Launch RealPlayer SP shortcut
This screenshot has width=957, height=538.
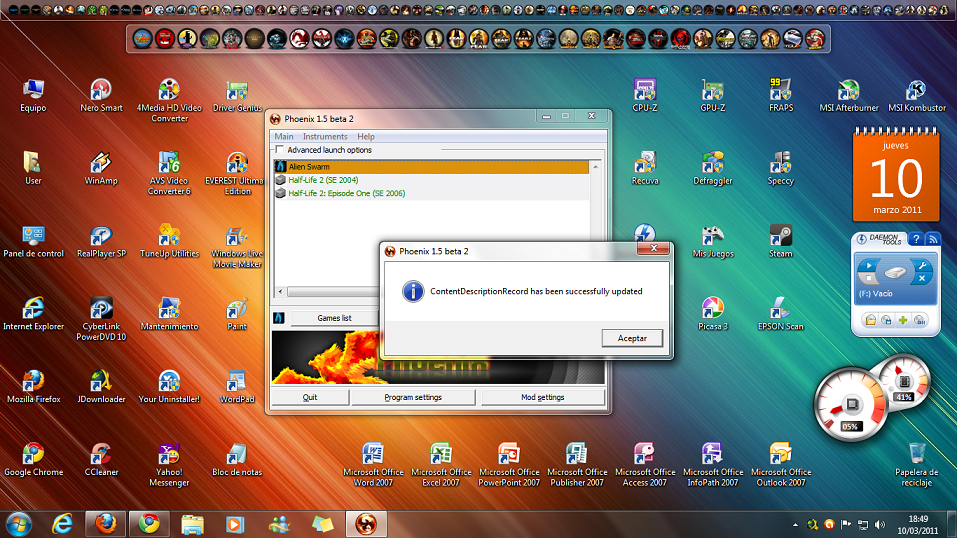point(101,241)
